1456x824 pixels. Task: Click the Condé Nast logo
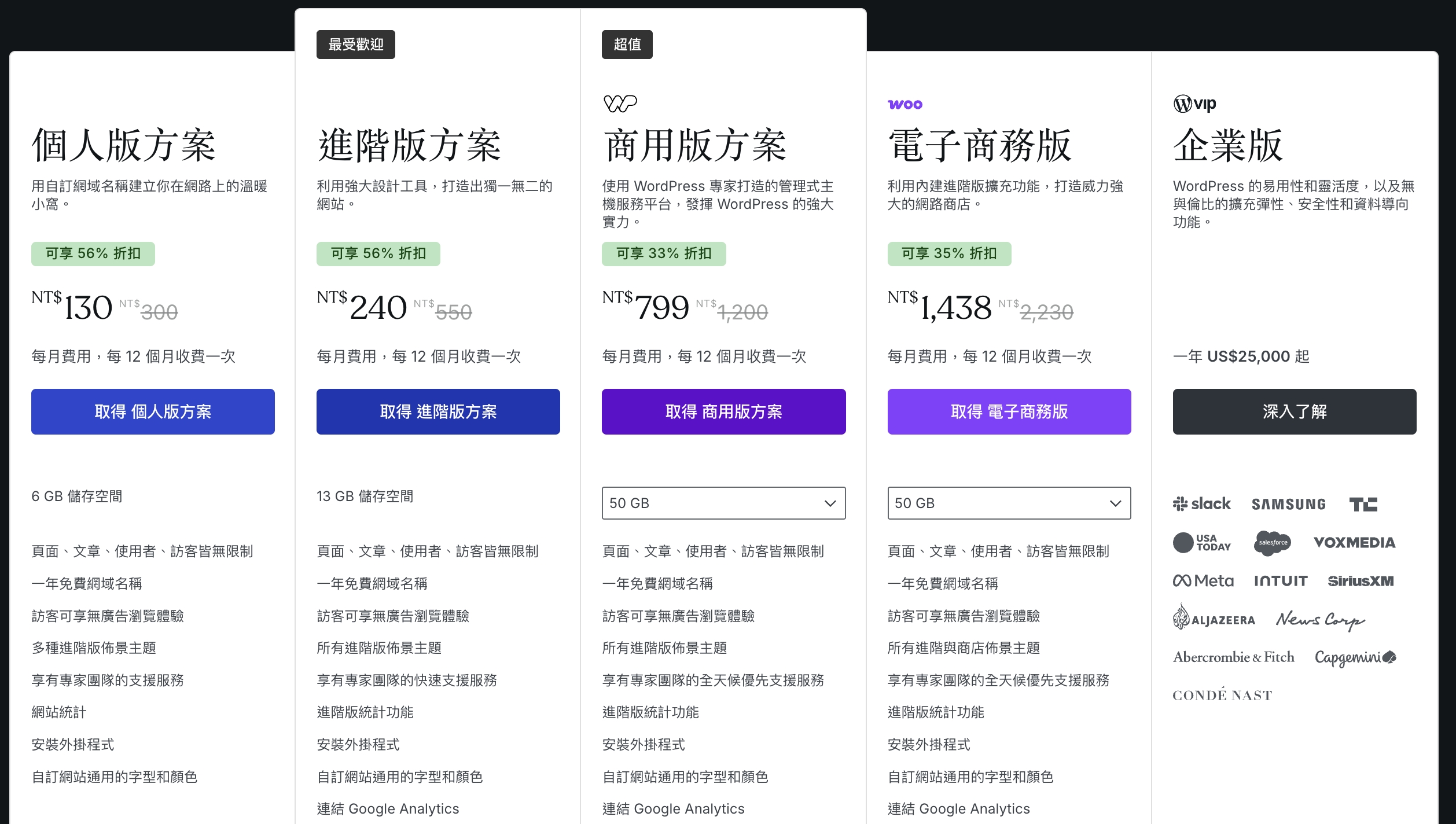[1222, 695]
